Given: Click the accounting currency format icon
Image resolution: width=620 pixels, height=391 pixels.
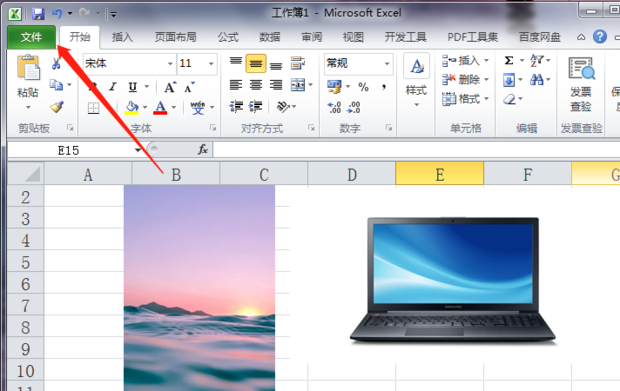Looking at the screenshot, I should 334,87.
